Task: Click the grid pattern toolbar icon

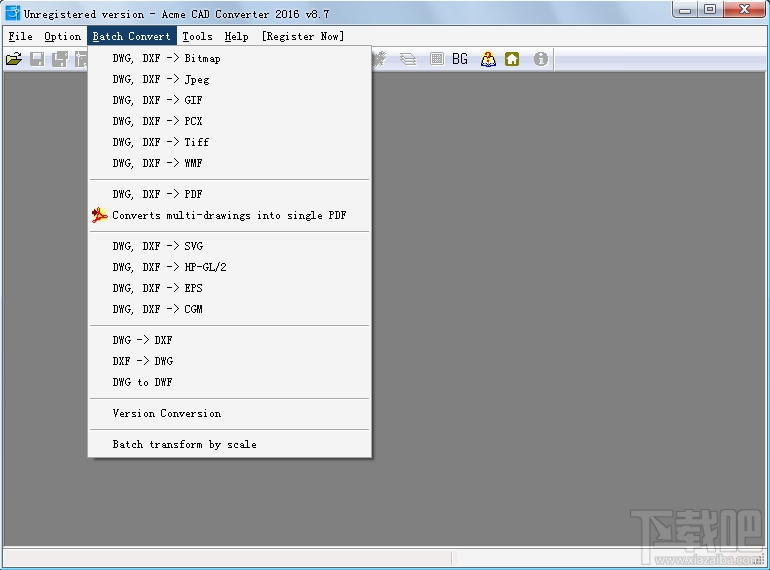Action: [437, 59]
